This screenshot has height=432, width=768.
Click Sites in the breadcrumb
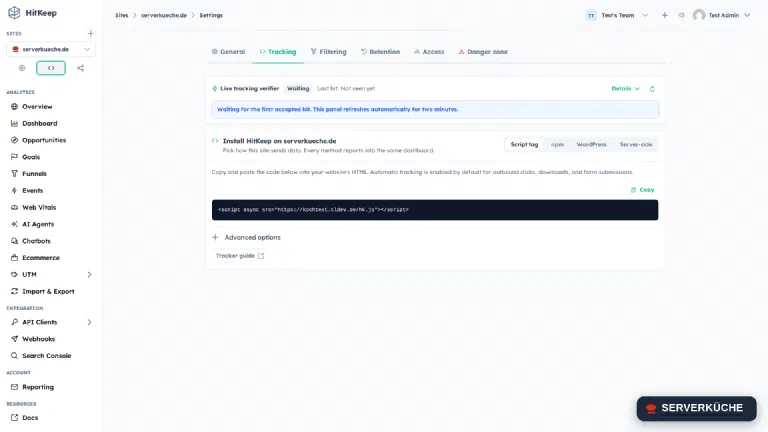121,15
